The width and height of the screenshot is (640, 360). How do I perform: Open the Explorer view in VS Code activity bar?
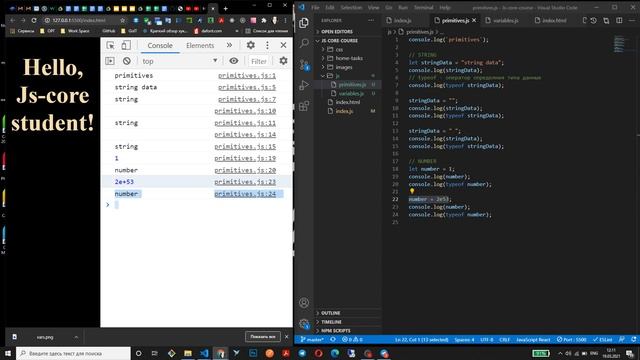pos(304,23)
